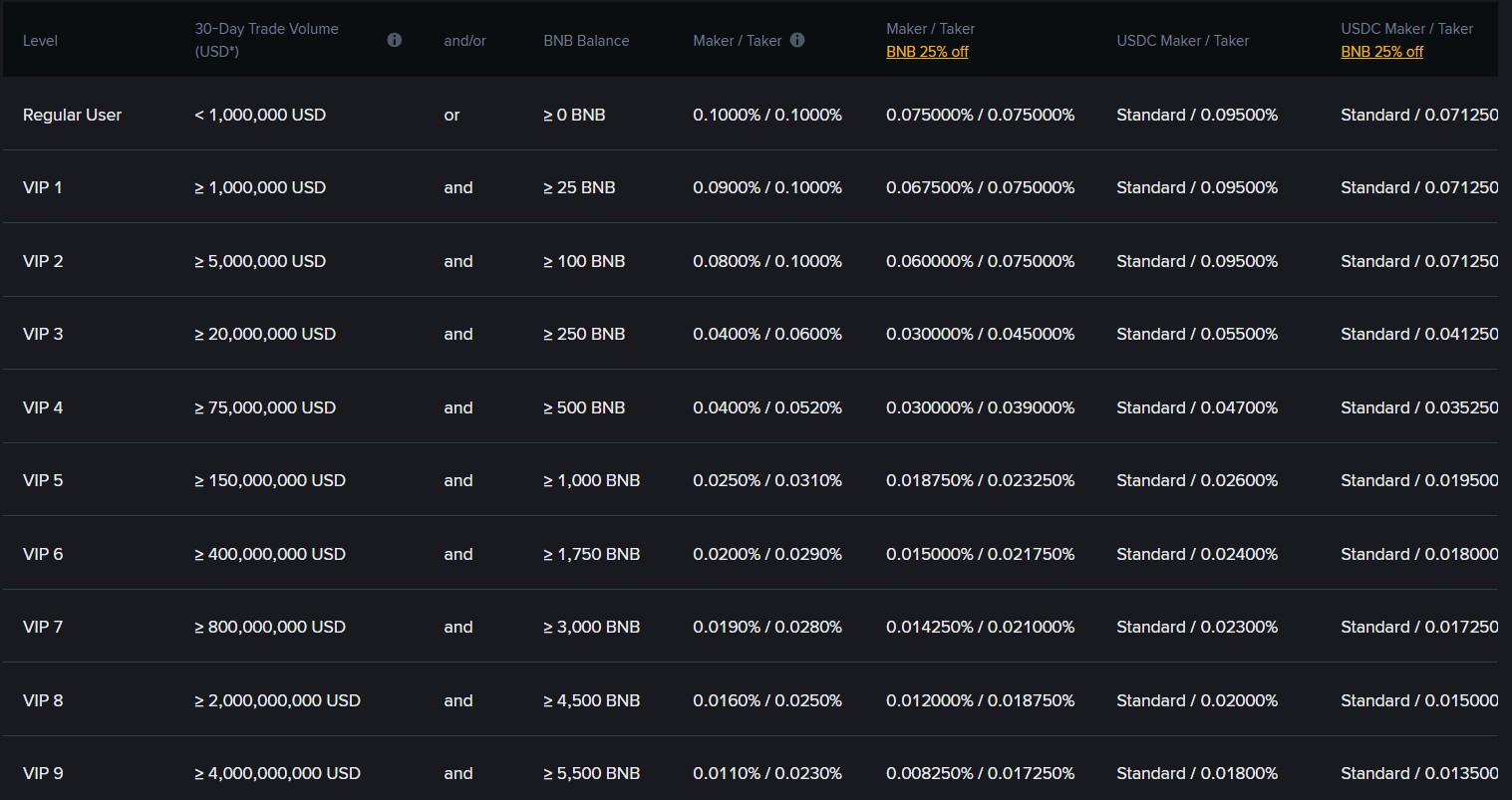The height and width of the screenshot is (800, 1512).
Task: Click the ≥ 75,000,000 USD volume cell
Action: [x=265, y=407]
